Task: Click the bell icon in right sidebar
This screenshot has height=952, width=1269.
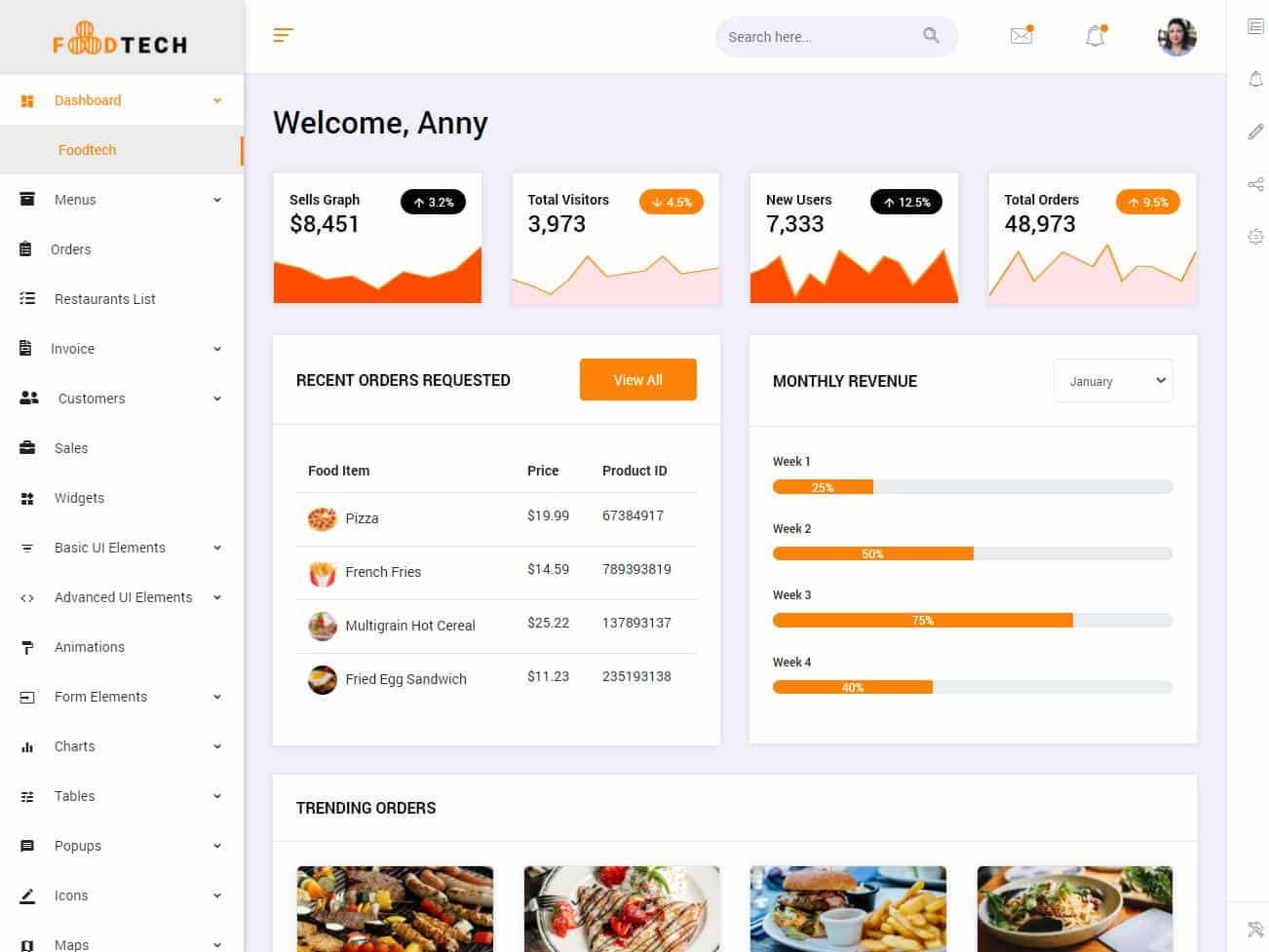Action: coord(1255,79)
